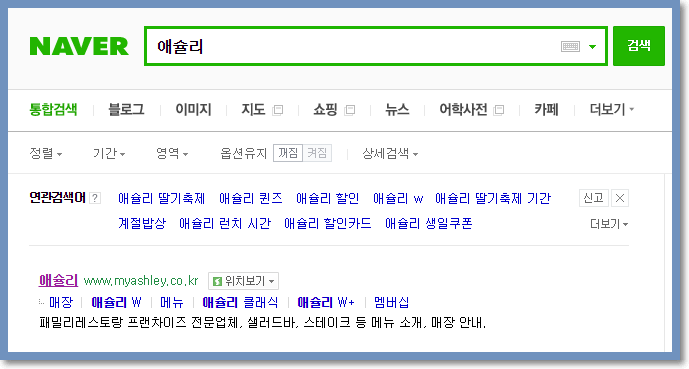Open related search 애슐리 할인카드
This screenshot has width=689, height=369.
click(327, 224)
